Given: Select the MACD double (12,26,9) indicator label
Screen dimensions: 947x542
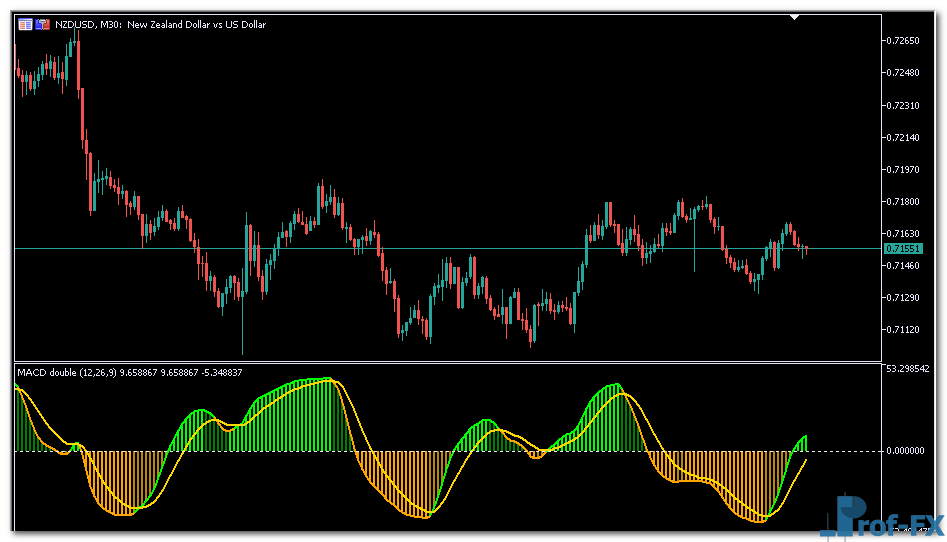Looking at the screenshot, I should [129, 372].
